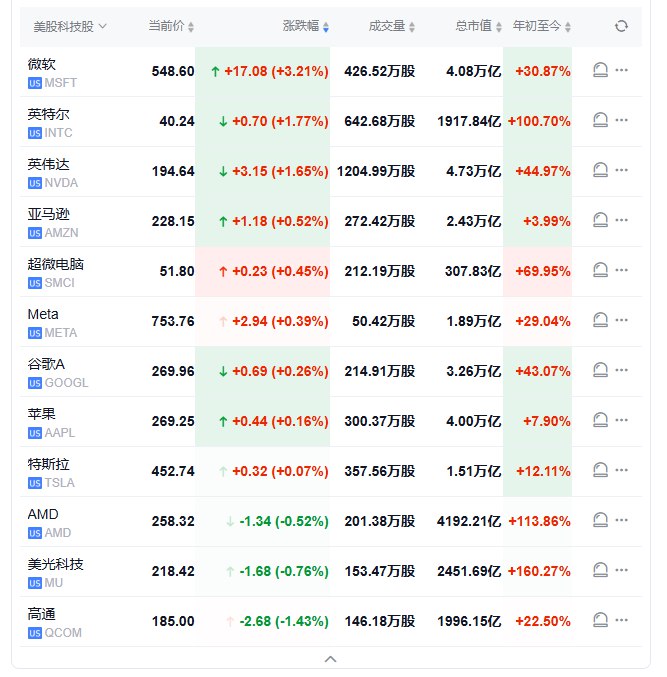Click the 特斯拉 stock name

point(48,465)
